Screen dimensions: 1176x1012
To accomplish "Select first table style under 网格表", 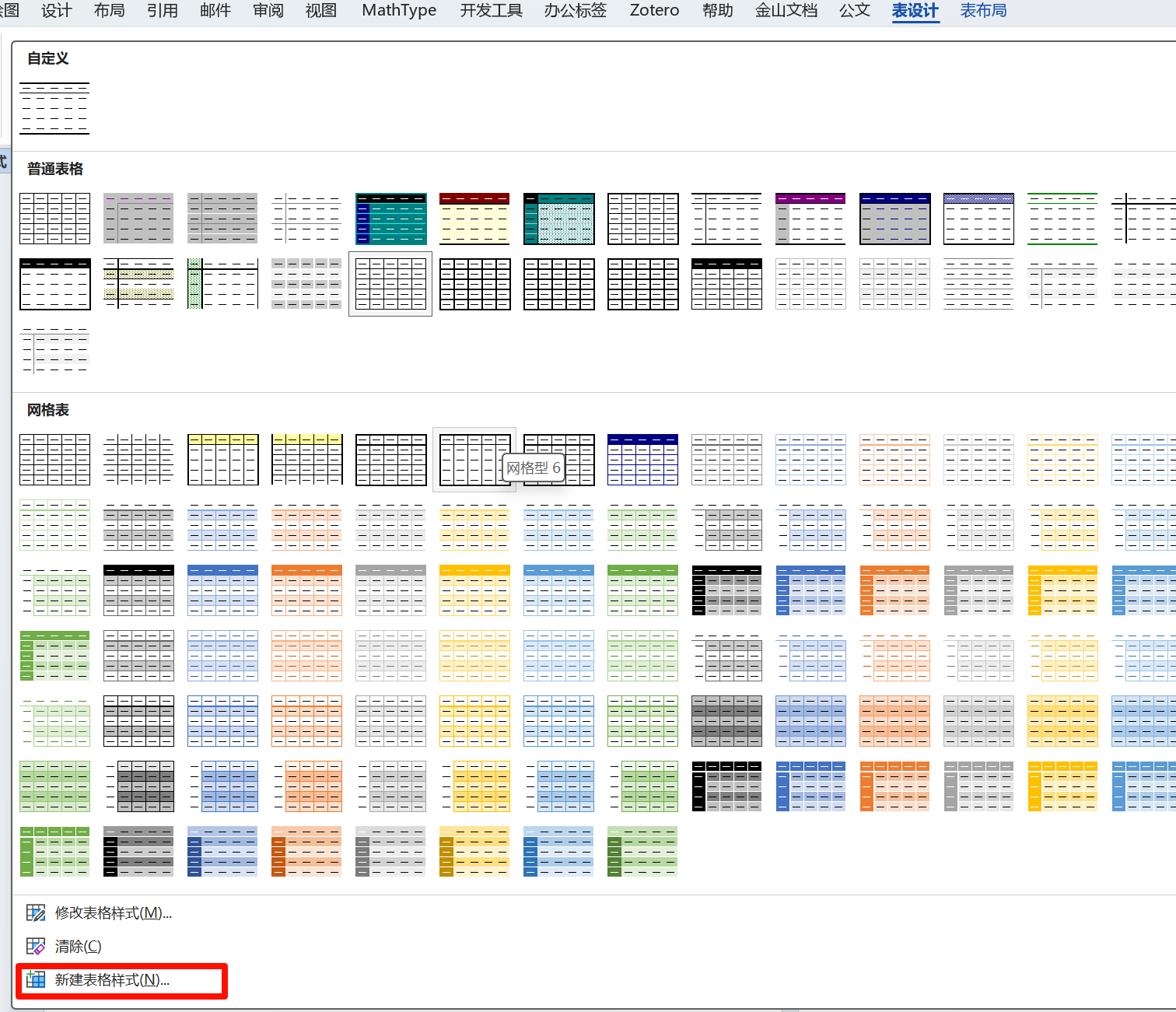I will click(x=54, y=460).
